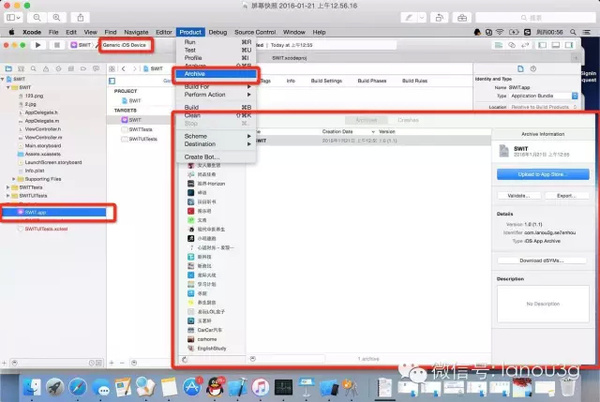
Task: Show the Quick Help inspector icon
Action: (533, 69)
